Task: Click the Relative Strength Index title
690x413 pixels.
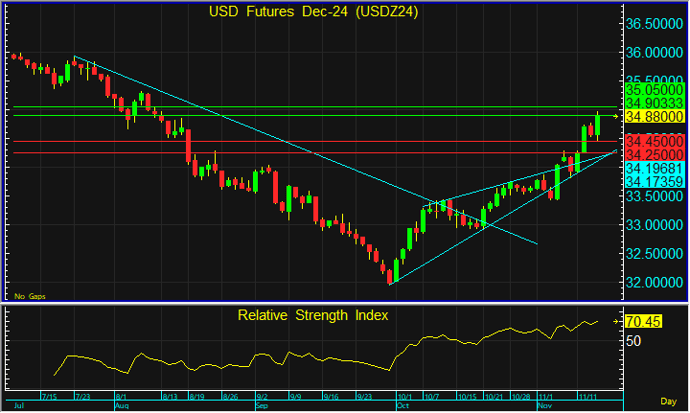Action: pos(313,315)
